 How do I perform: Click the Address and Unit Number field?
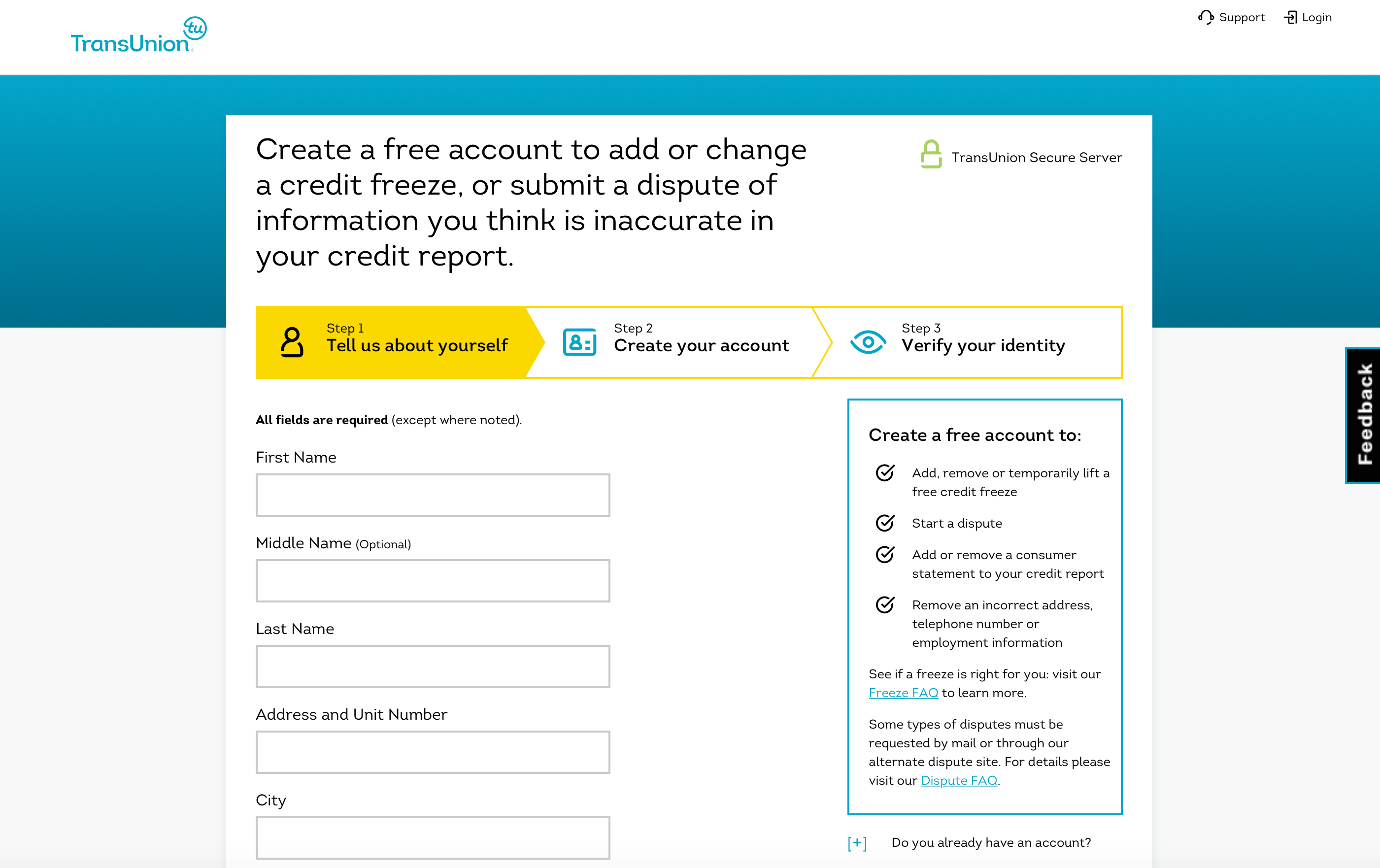(433, 752)
